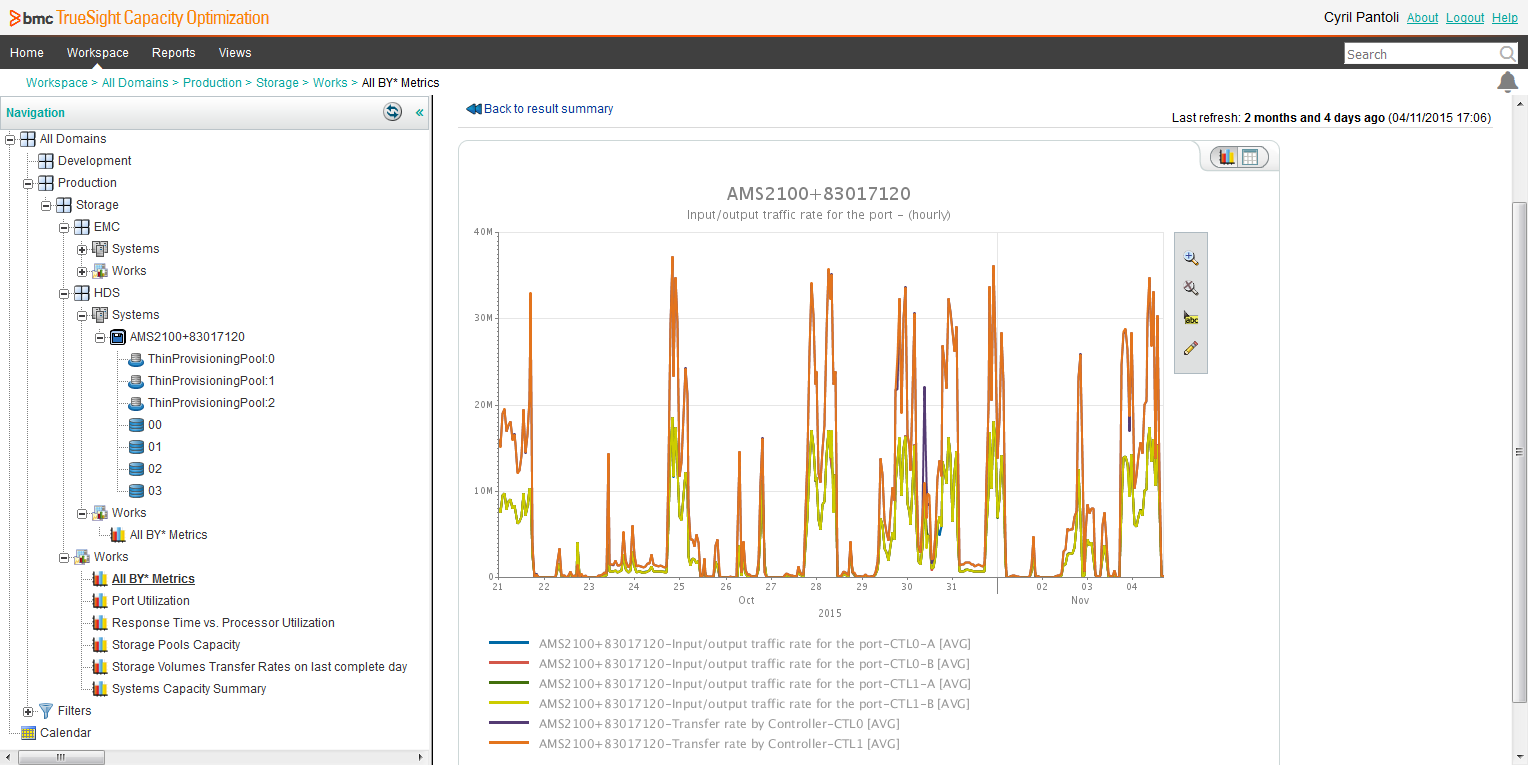Click the CTL1-A legend label
This screenshot has height=765, width=1528.
click(x=754, y=684)
